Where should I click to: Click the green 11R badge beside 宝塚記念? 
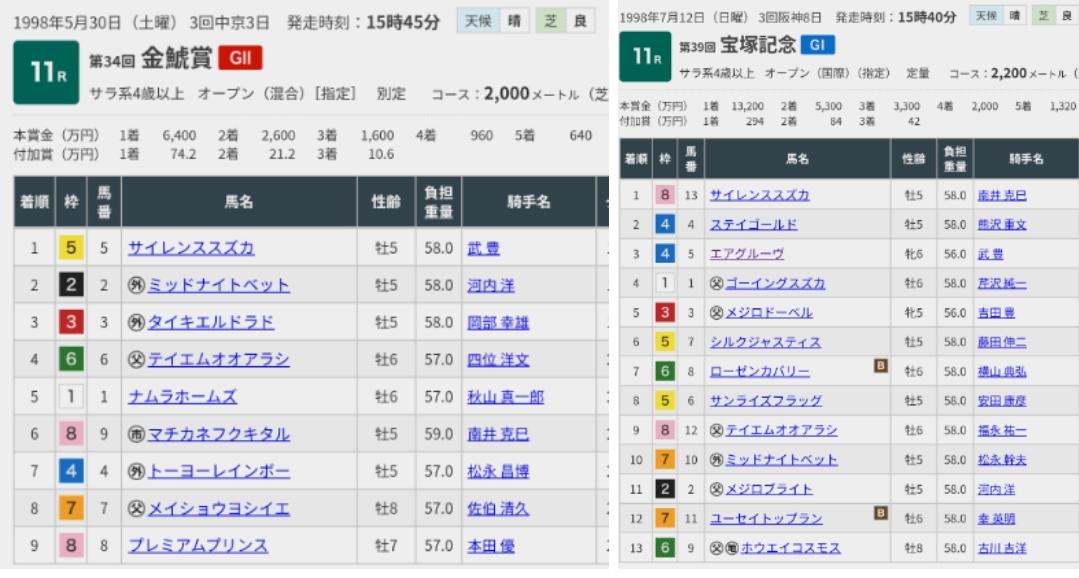[645, 57]
